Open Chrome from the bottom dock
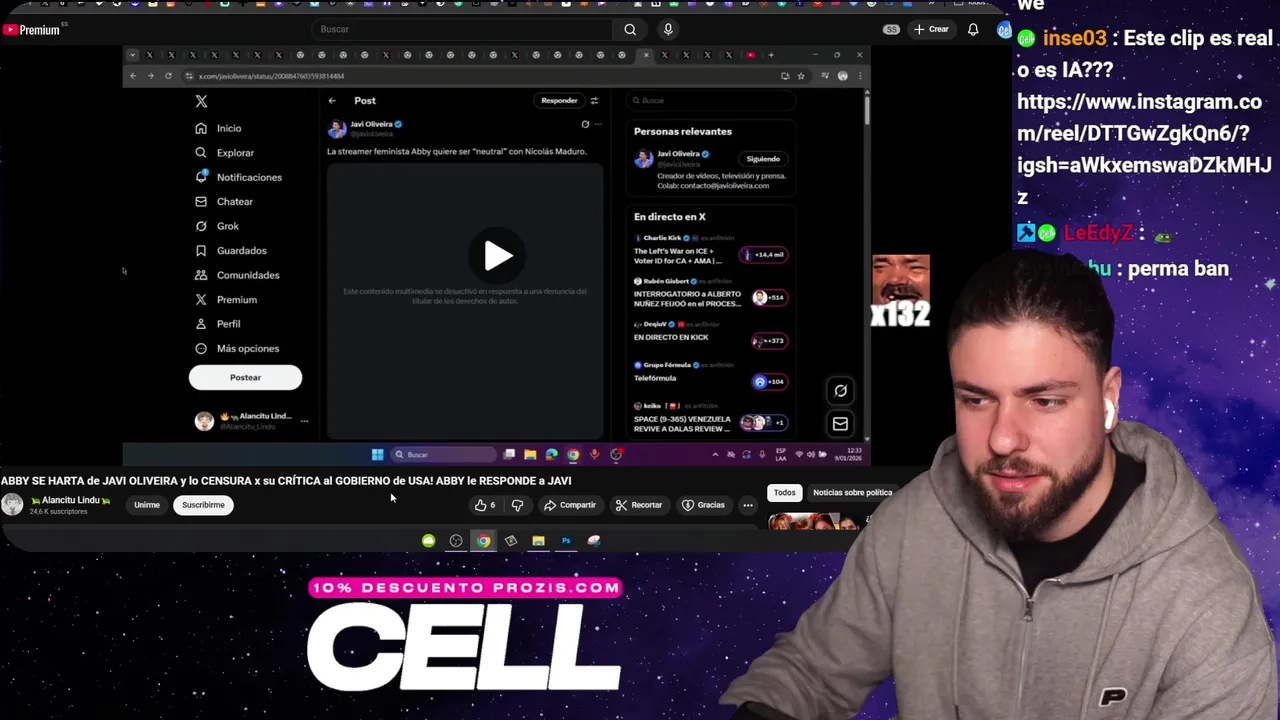The image size is (1280, 720). tap(484, 541)
